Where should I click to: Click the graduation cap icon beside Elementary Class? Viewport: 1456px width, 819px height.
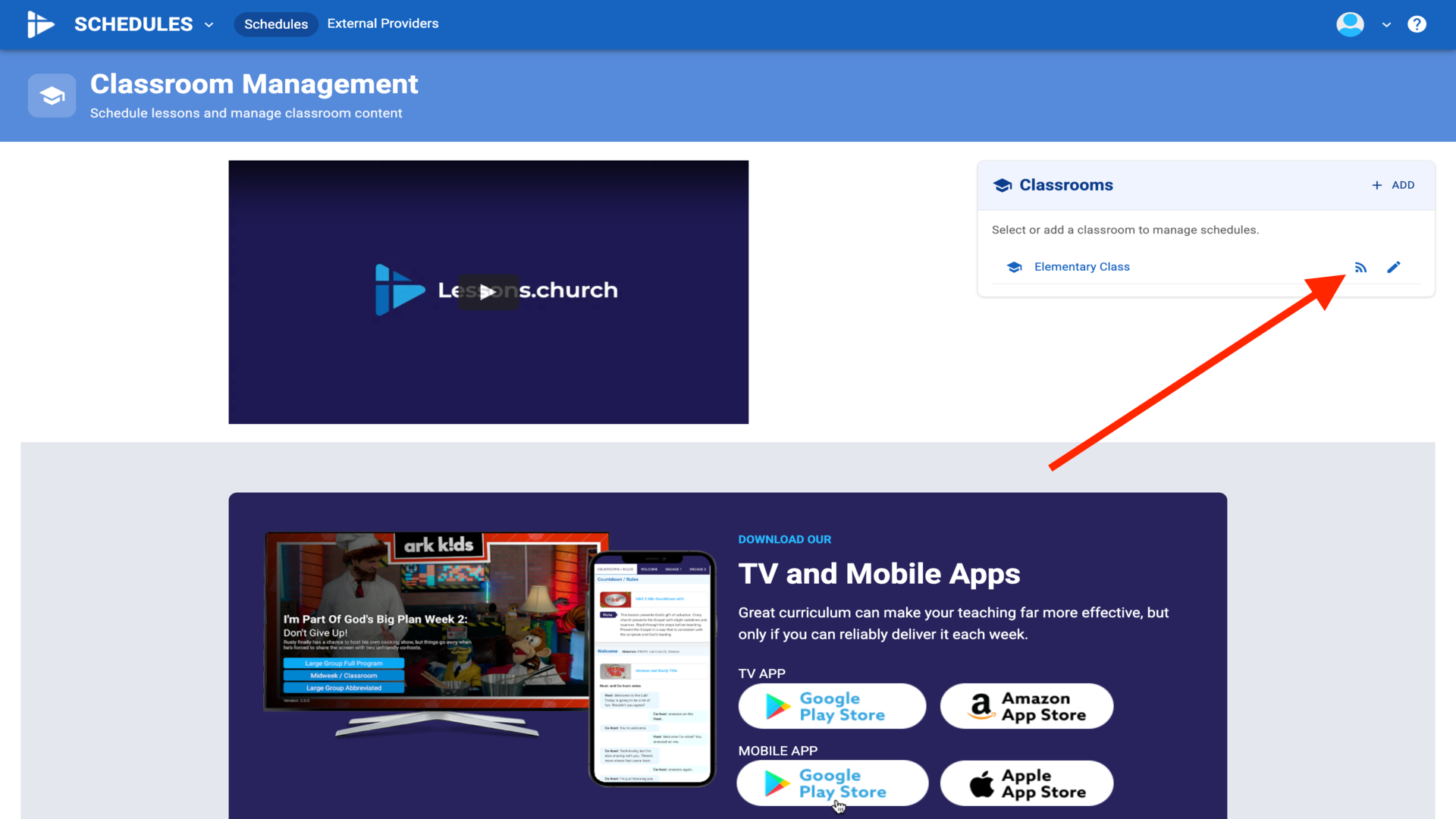click(x=1014, y=267)
